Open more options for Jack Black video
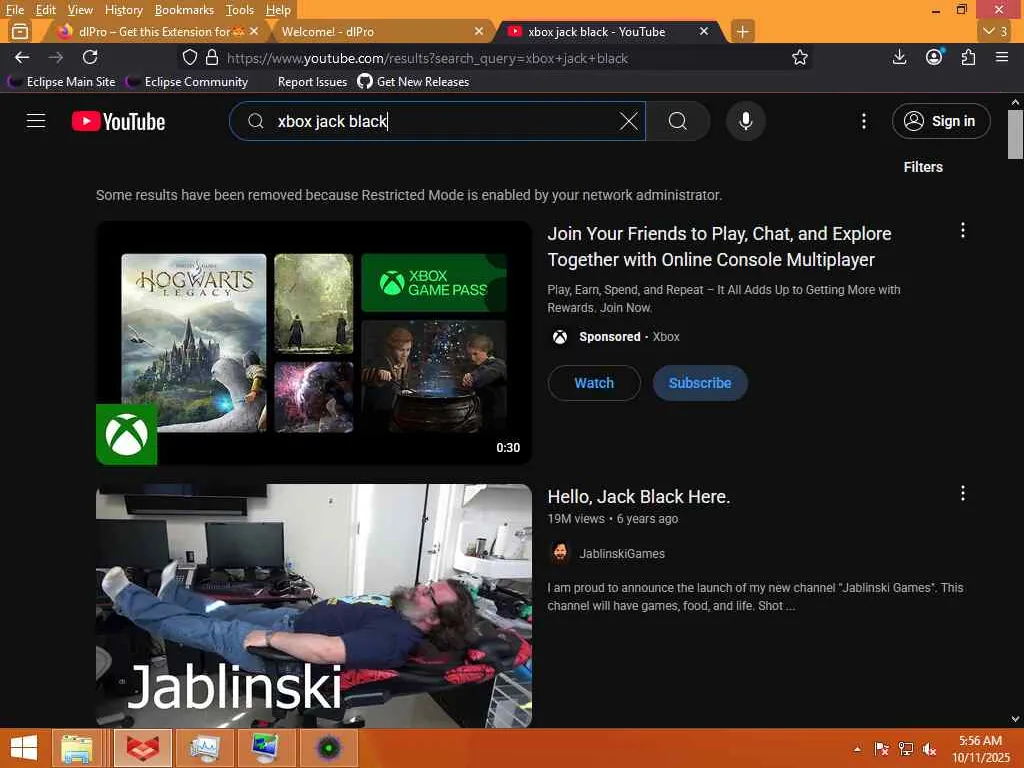This screenshot has width=1024, height=768. (x=963, y=493)
